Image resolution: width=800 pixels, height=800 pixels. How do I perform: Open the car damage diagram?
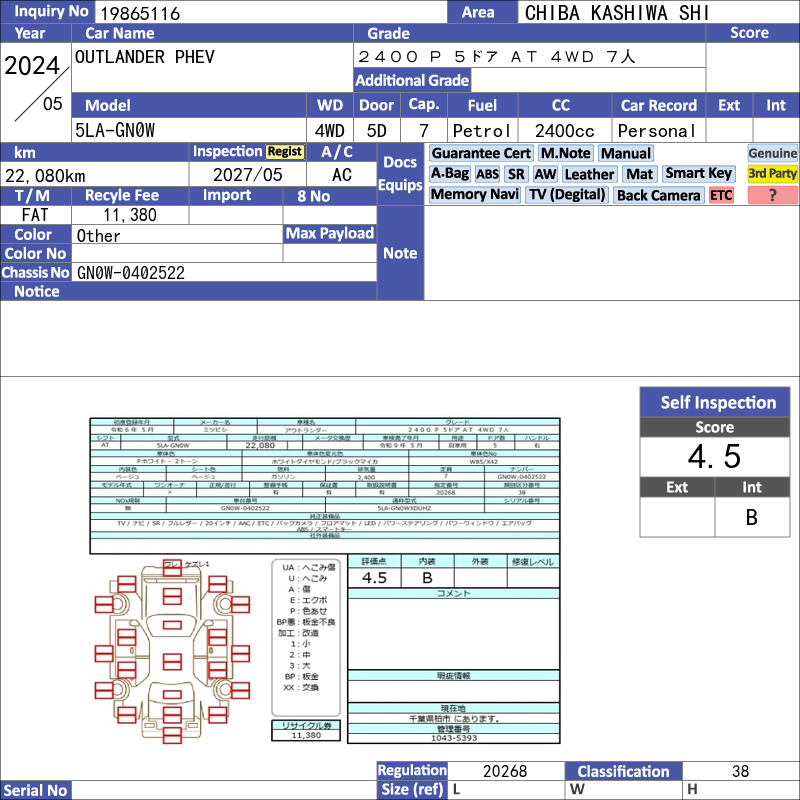tap(172, 651)
